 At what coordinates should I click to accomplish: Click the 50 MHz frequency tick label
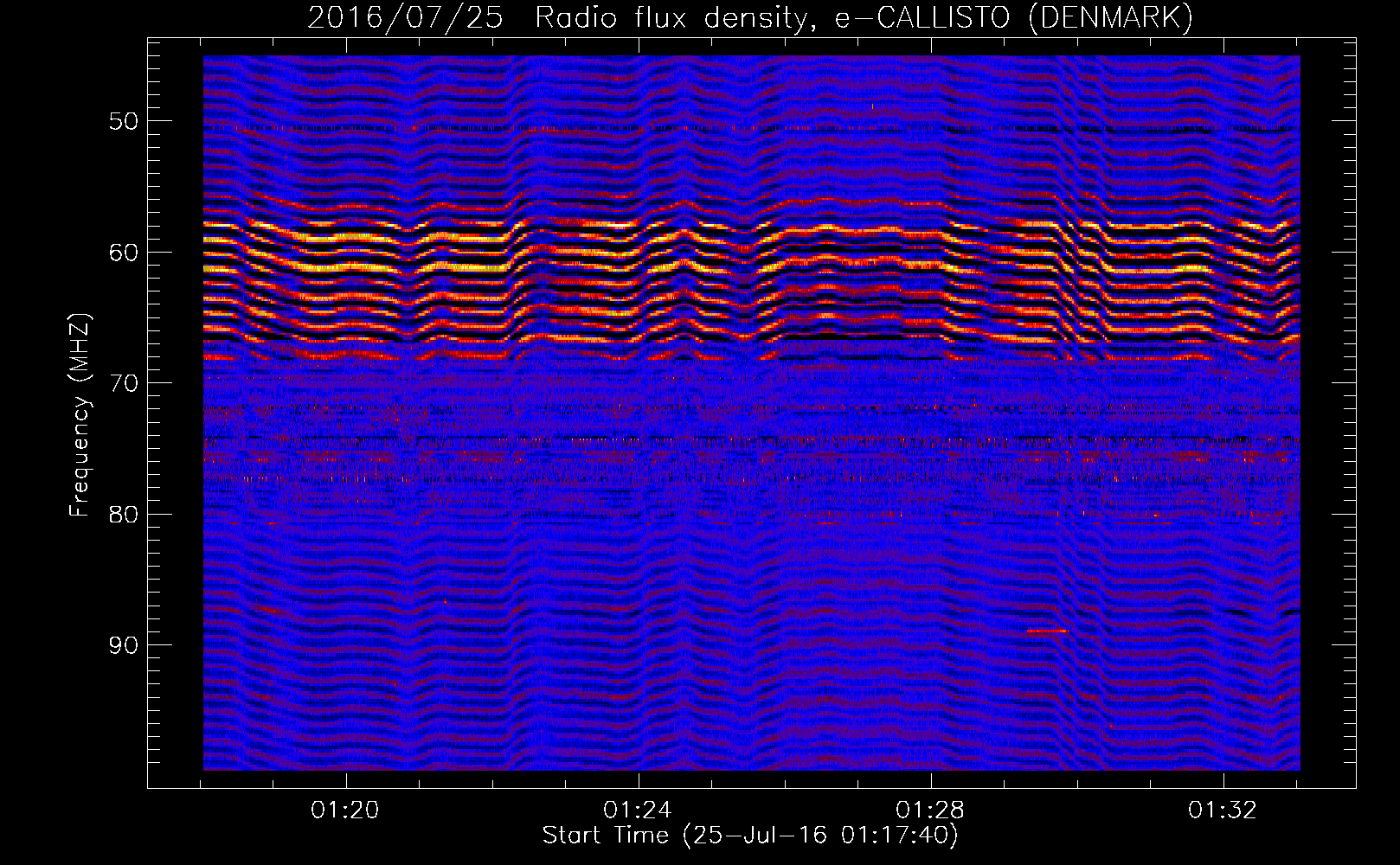tap(124, 121)
